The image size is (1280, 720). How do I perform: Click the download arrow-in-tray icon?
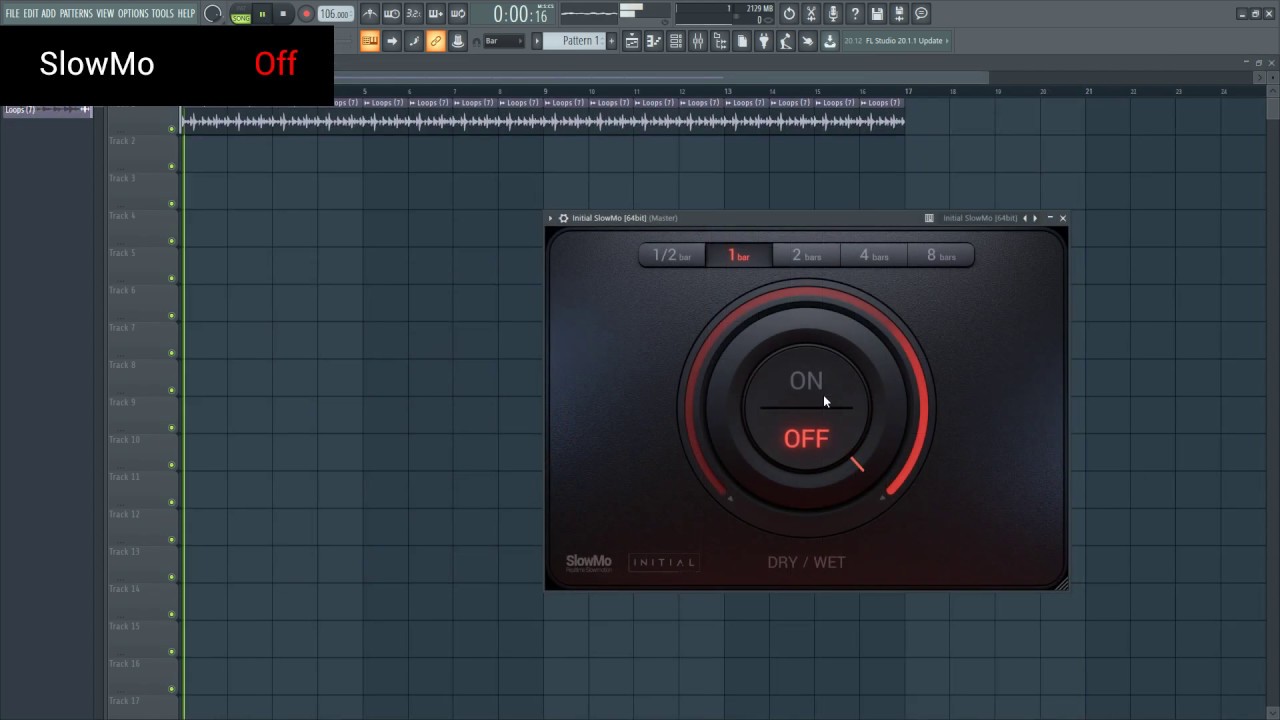(830, 41)
